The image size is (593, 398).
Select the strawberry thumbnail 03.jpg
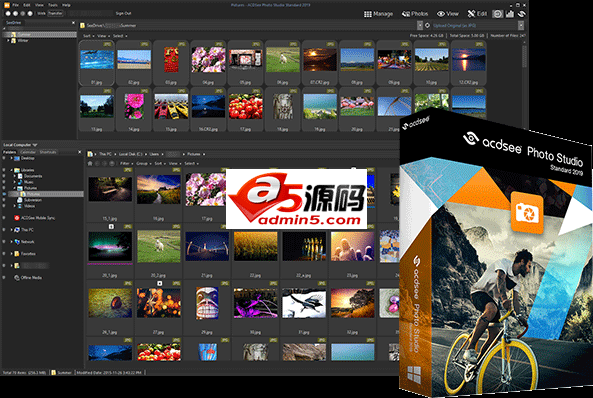point(171,63)
